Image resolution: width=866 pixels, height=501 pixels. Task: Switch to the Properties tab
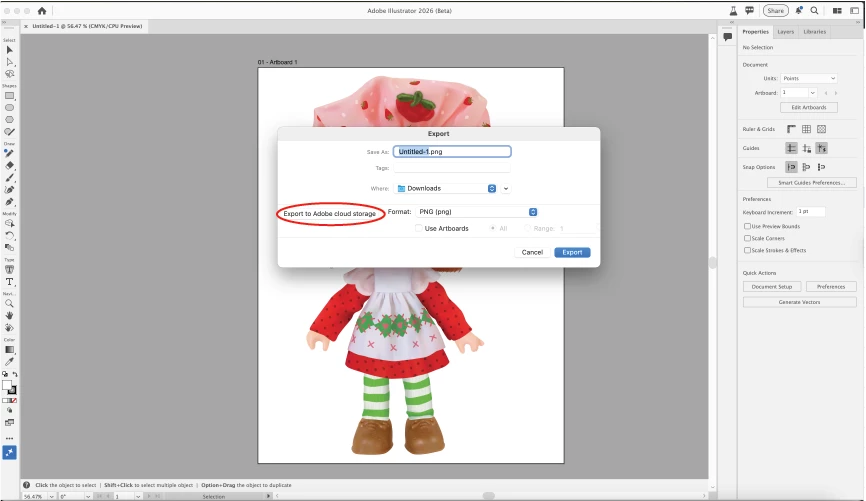coord(755,31)
